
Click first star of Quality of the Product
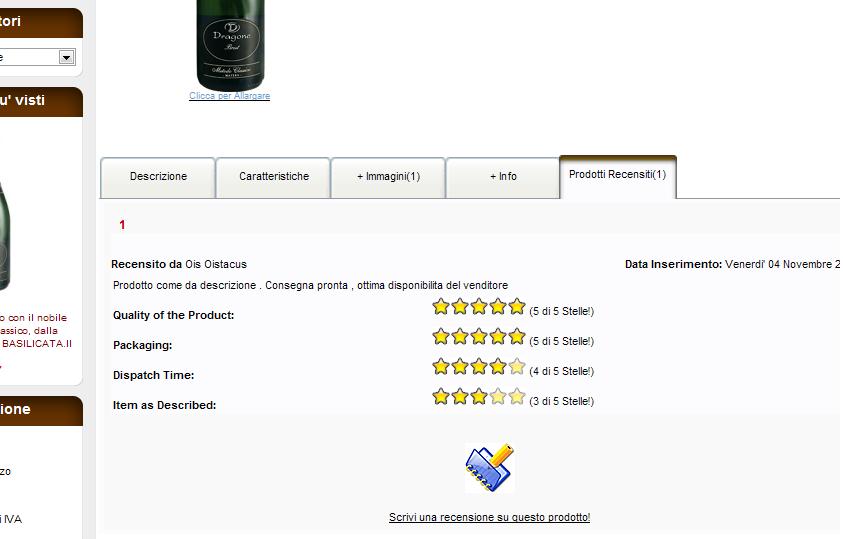(441, 307)
